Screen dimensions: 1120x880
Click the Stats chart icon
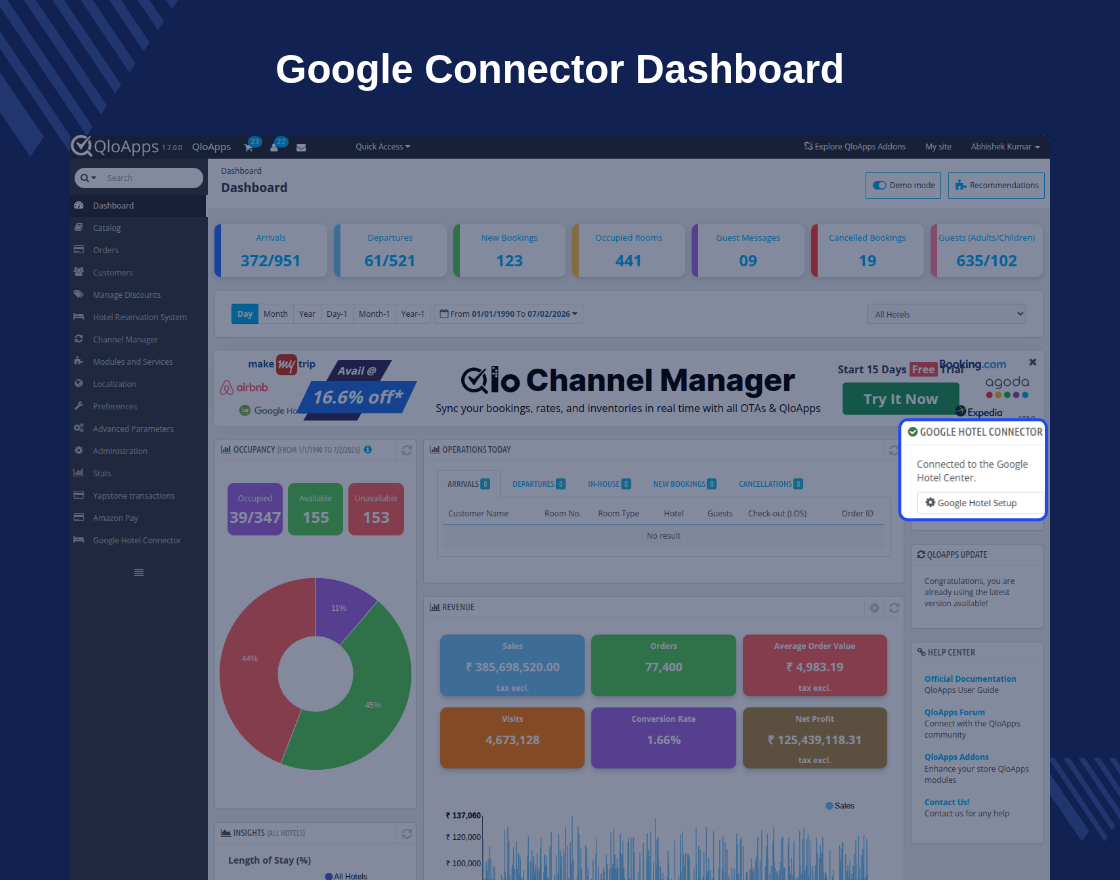[79, 473]
